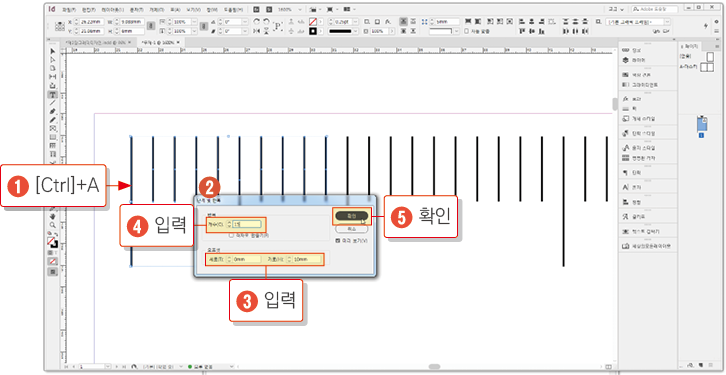Open the stroke style dropdown
This screenshot has width=726, height=375.
pyautogui.click(x=356, y=31)
